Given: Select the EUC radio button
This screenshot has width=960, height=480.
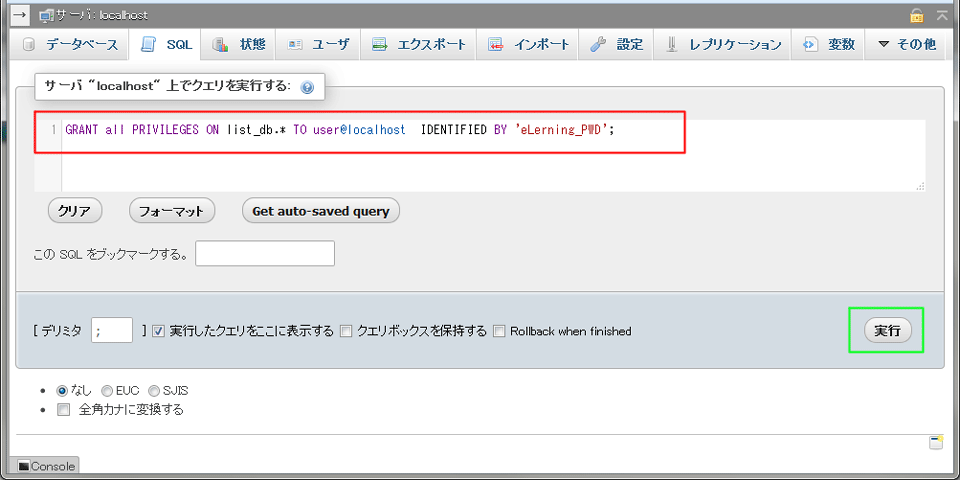Looking at the screenshot, I should click(x=107, y=391).
